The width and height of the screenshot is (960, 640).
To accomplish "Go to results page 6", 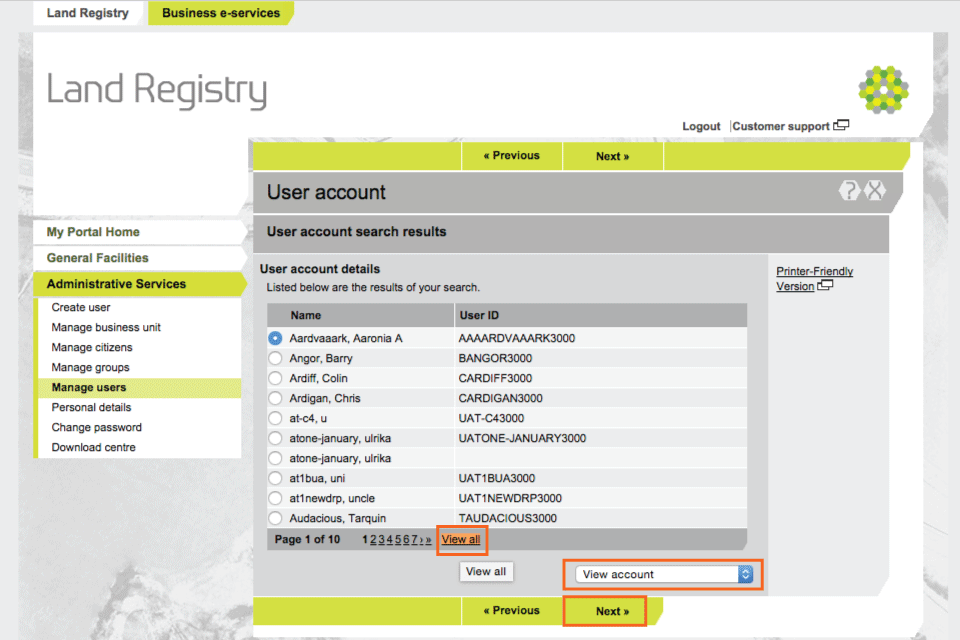I will tap(406, 540).
